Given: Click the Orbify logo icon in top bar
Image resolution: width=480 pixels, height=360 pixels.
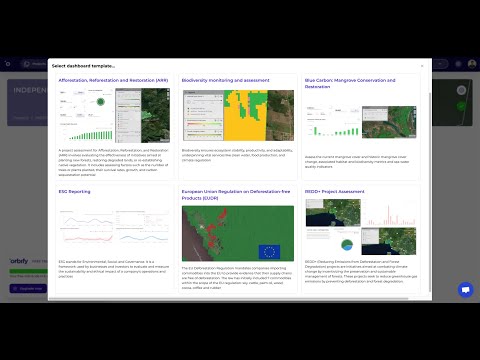Looking at the screenshot, I should tap(8, 64).
